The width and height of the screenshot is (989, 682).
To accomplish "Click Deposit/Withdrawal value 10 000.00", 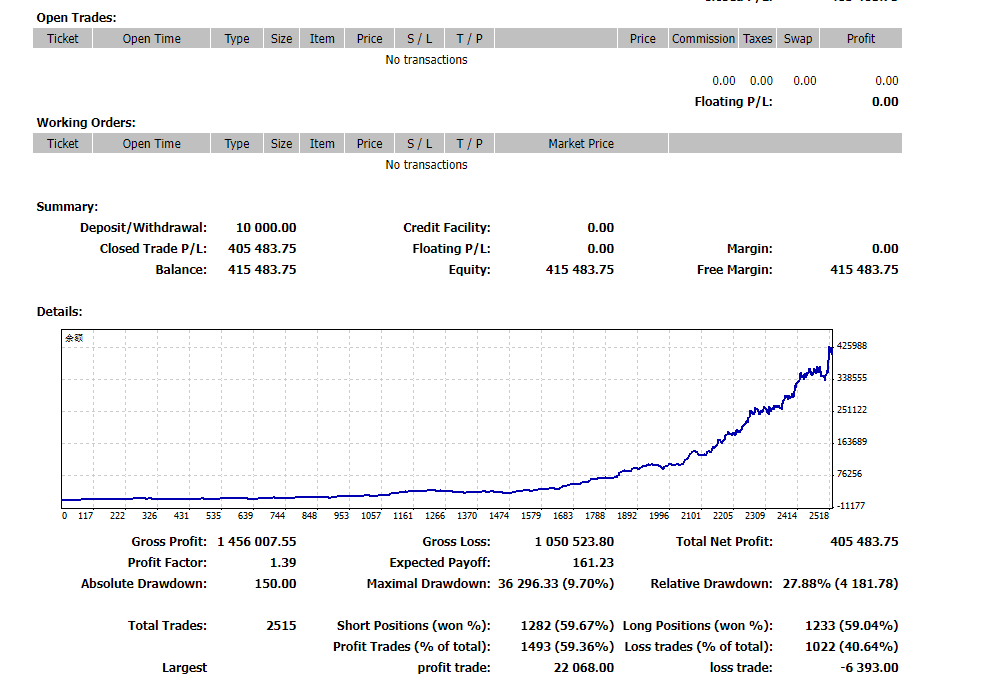I will coord(266,227).
